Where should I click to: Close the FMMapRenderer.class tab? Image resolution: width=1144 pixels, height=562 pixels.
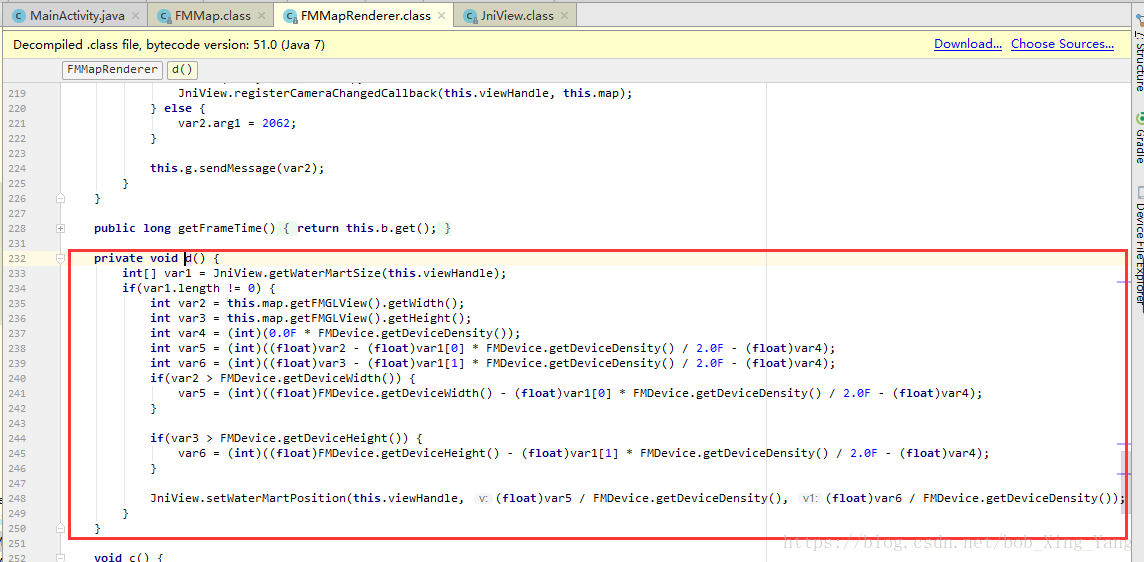(441, 15)
